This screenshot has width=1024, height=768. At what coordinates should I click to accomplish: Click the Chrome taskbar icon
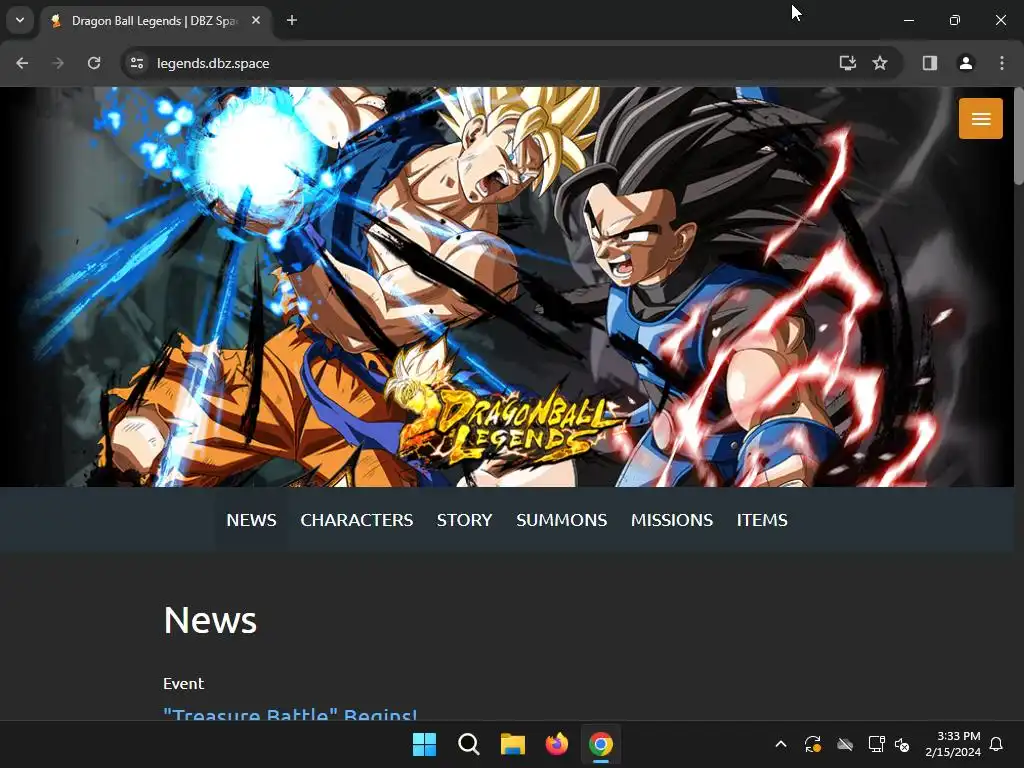601,744
